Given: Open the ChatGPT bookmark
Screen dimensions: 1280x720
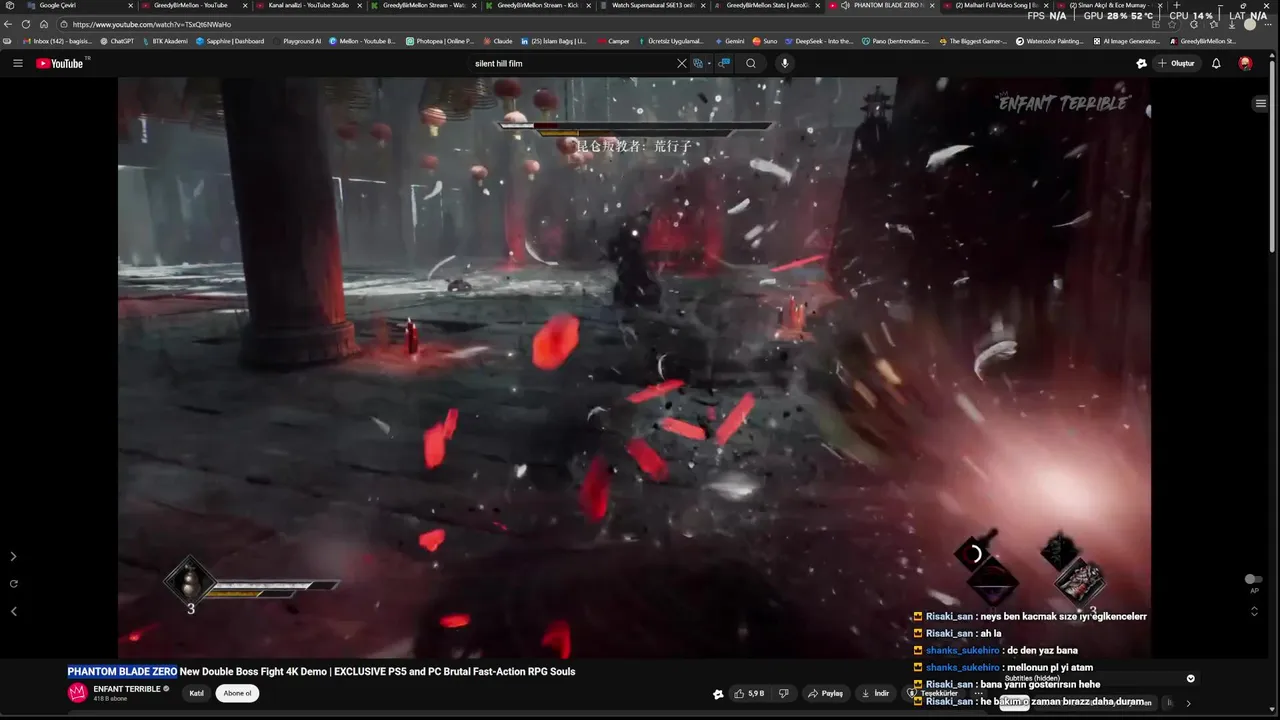Looking at the screenshot, I should [x=116, y=41].
